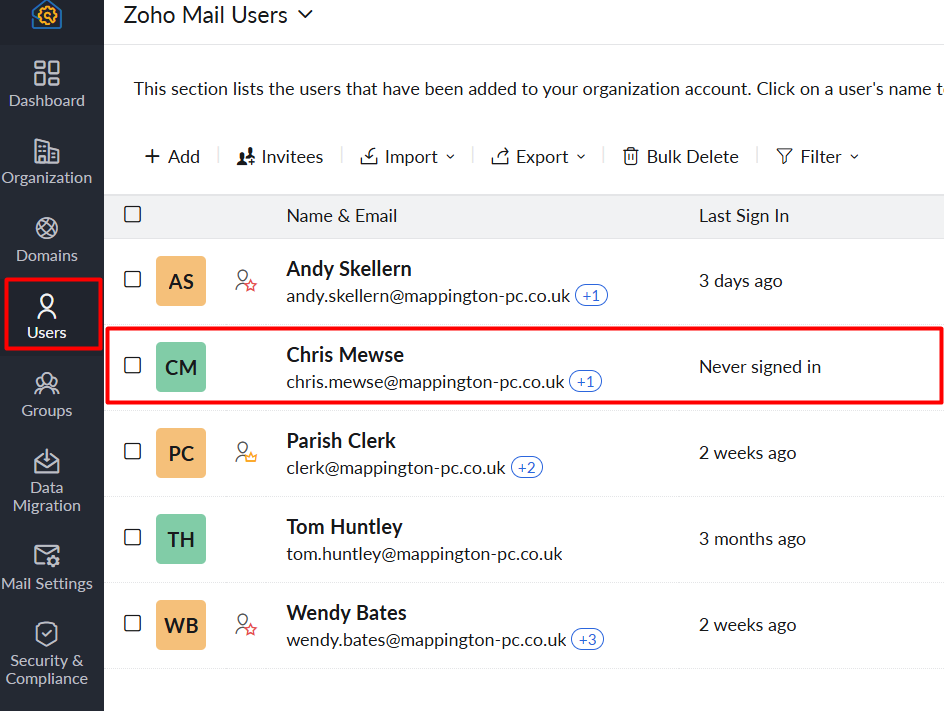Open the Dashboard sidebar icon
944x711 pixels.
point(47,74)
